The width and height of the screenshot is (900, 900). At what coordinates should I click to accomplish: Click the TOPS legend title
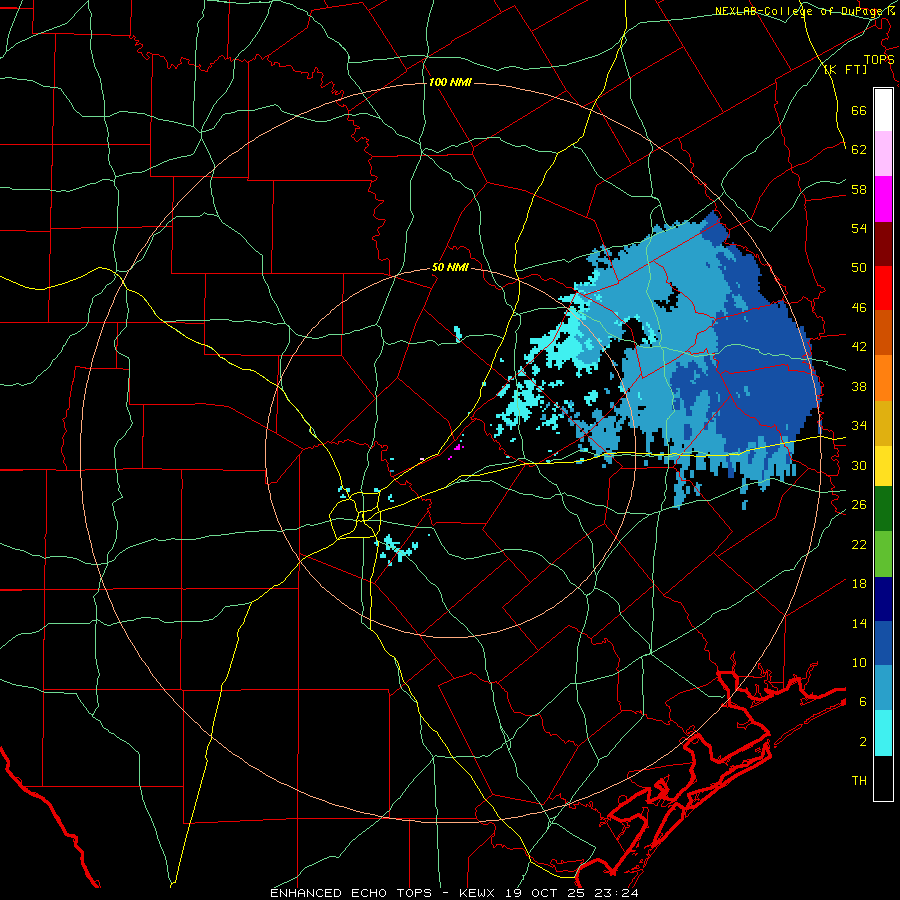(x=879, y=60)
